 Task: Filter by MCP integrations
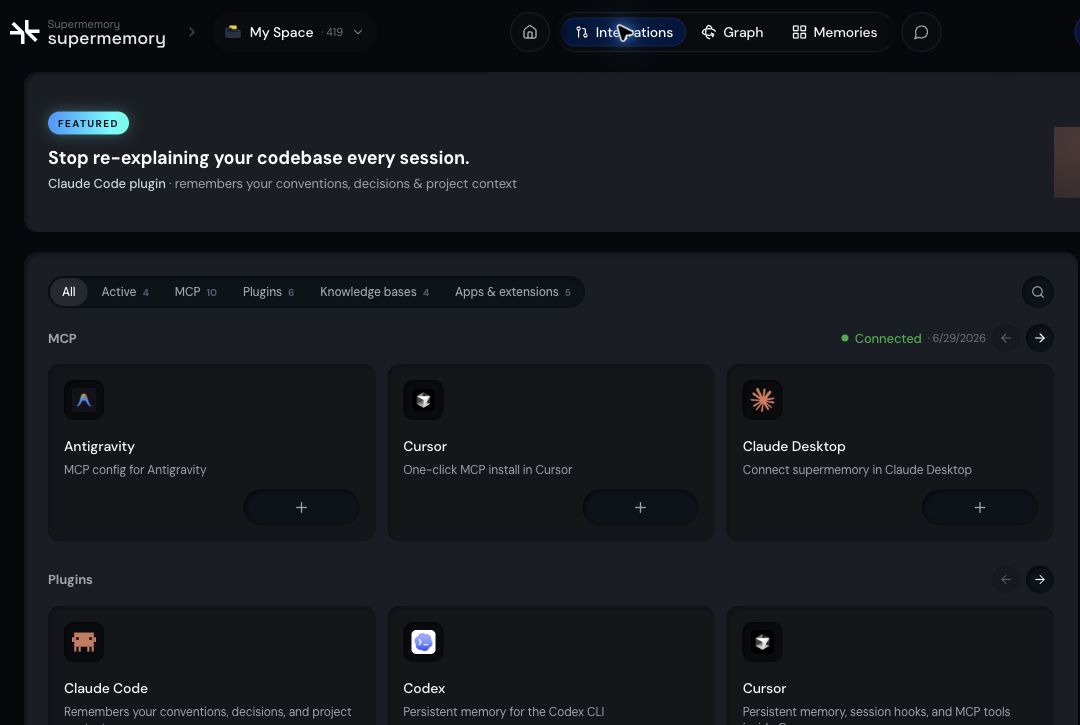196,292
